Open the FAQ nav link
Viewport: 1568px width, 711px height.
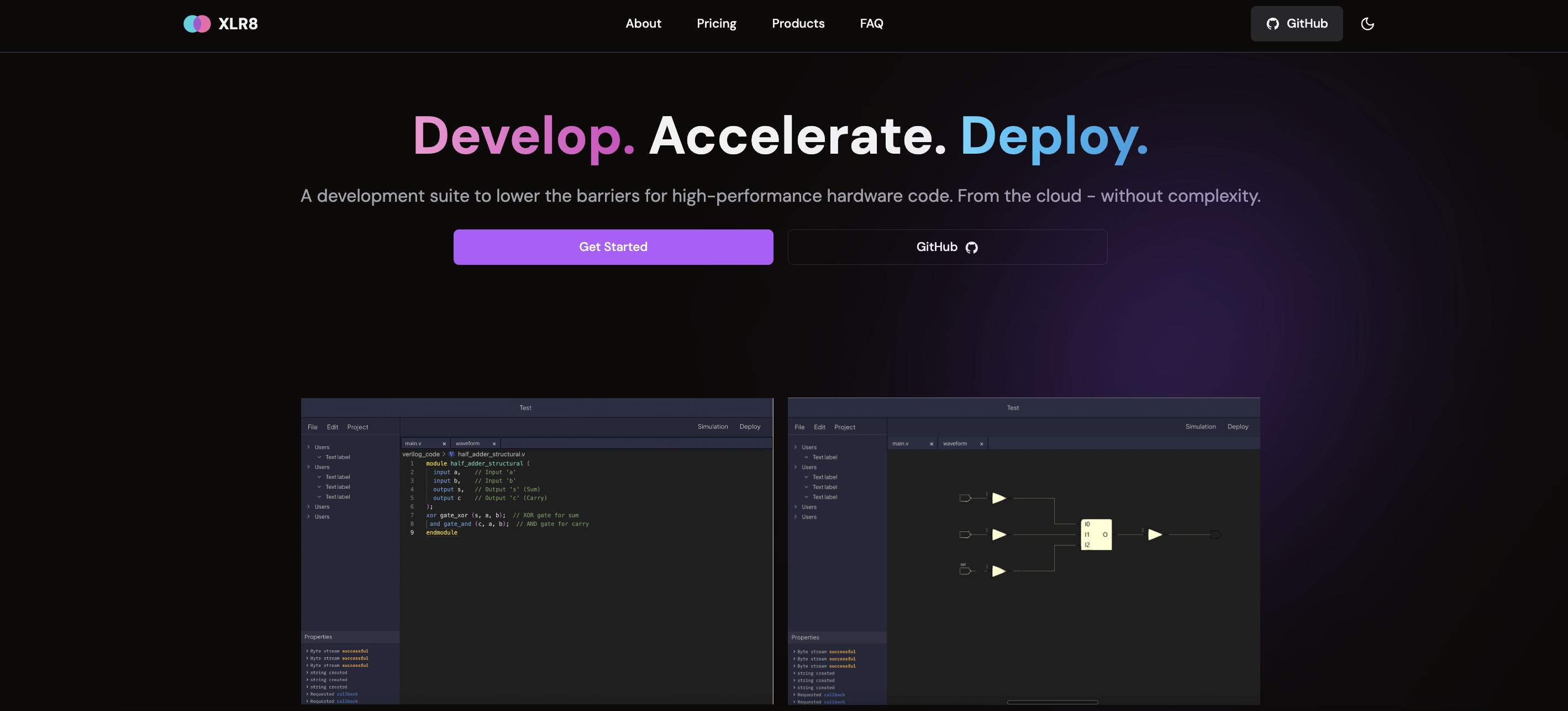[x=871, y=24]
